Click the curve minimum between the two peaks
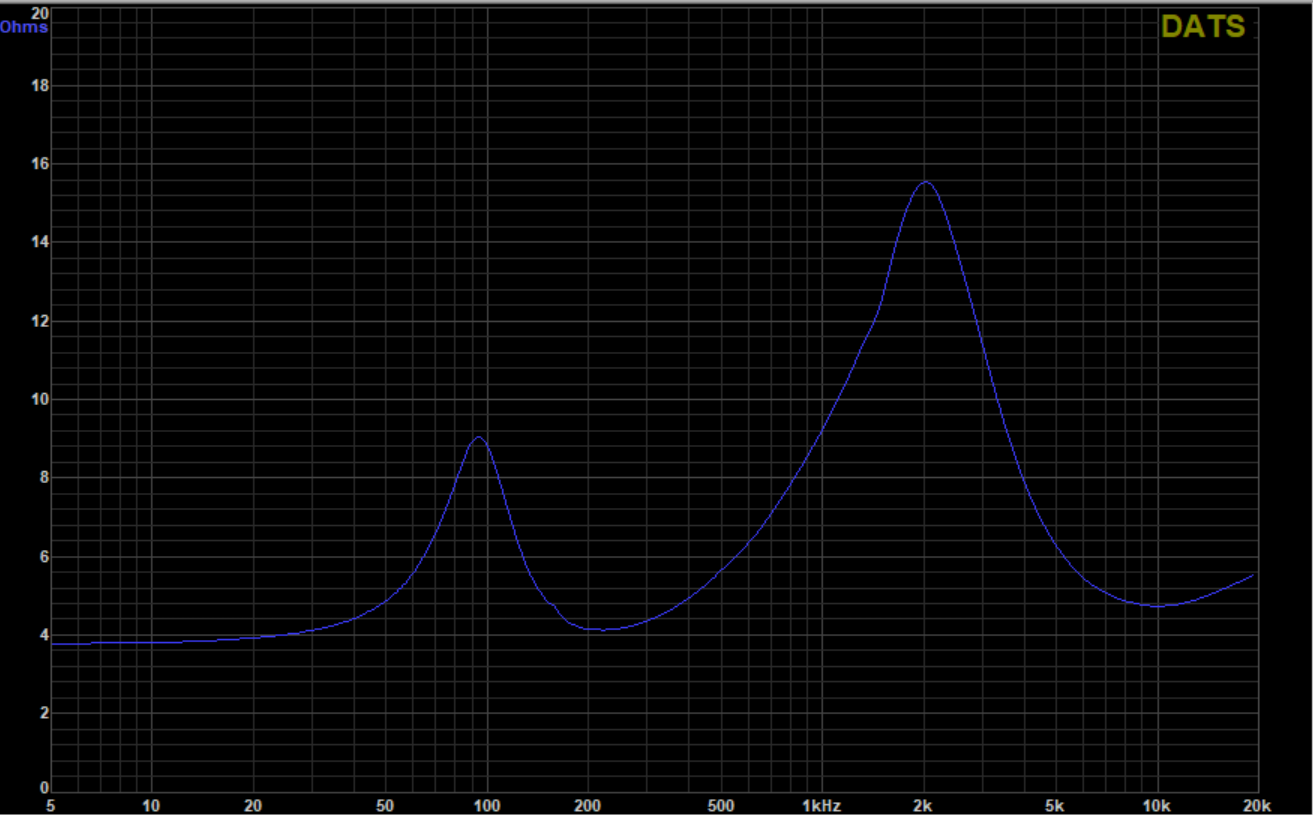This screenshot has height=815, width=1313. [603, 630]
